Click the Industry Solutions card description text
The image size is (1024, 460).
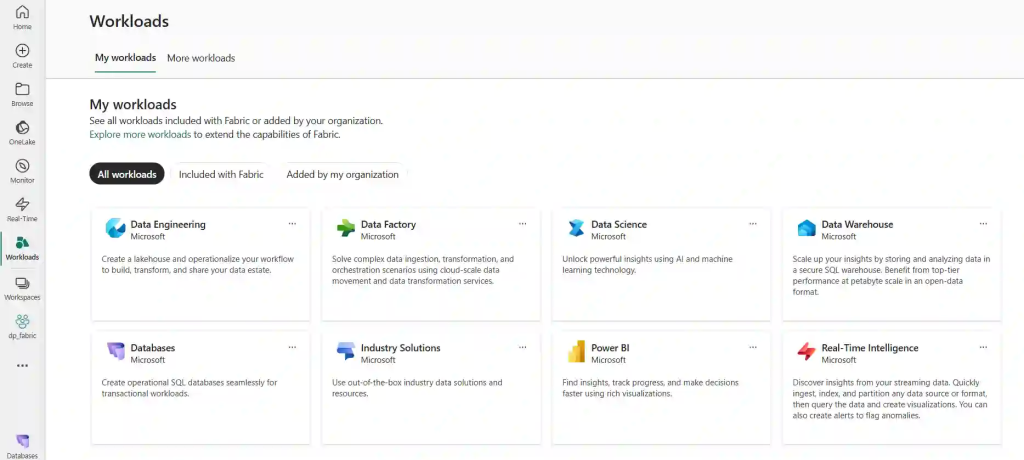417,388
